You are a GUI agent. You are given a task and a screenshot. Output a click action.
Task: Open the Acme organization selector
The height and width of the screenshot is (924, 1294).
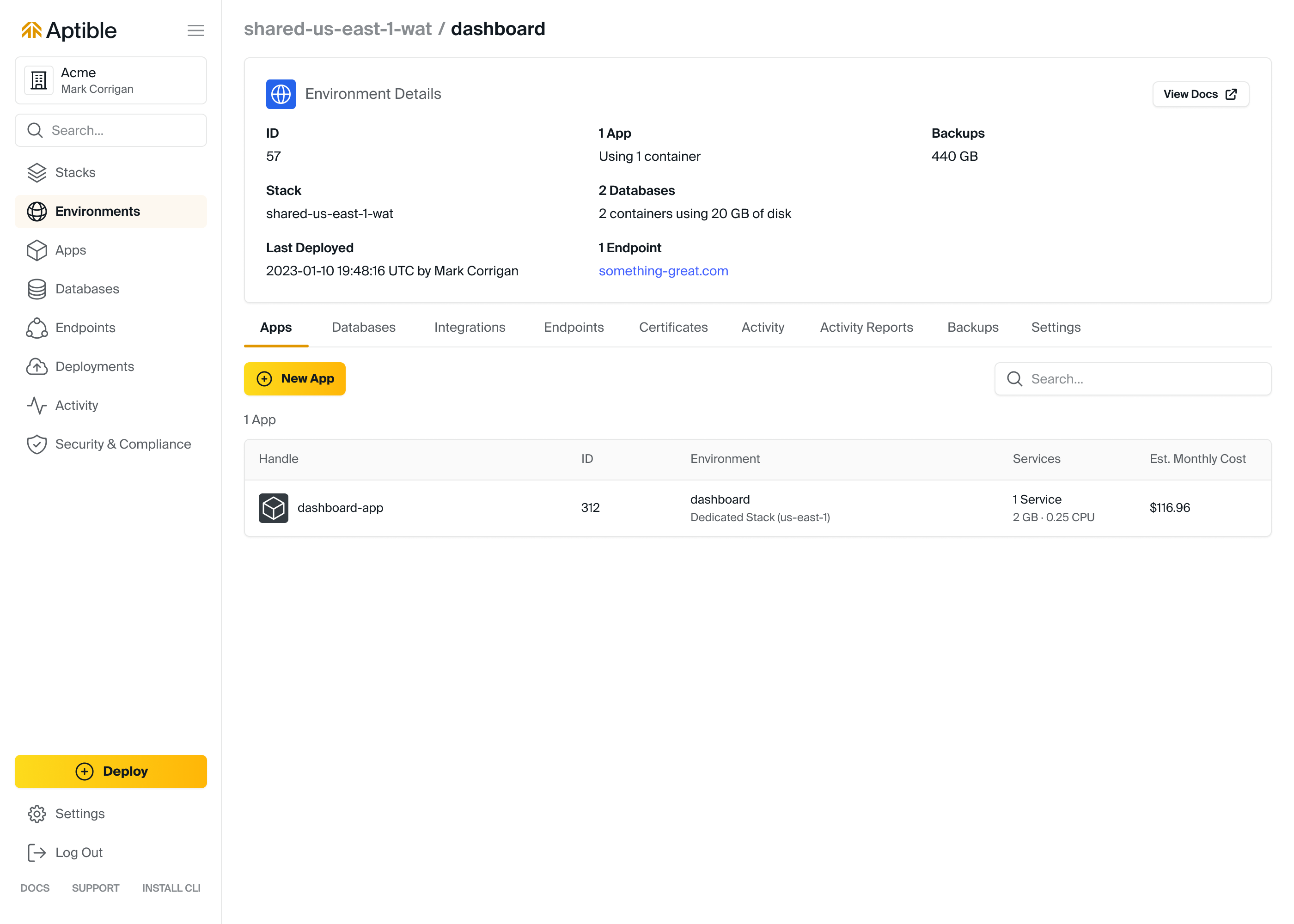[110, 80]
